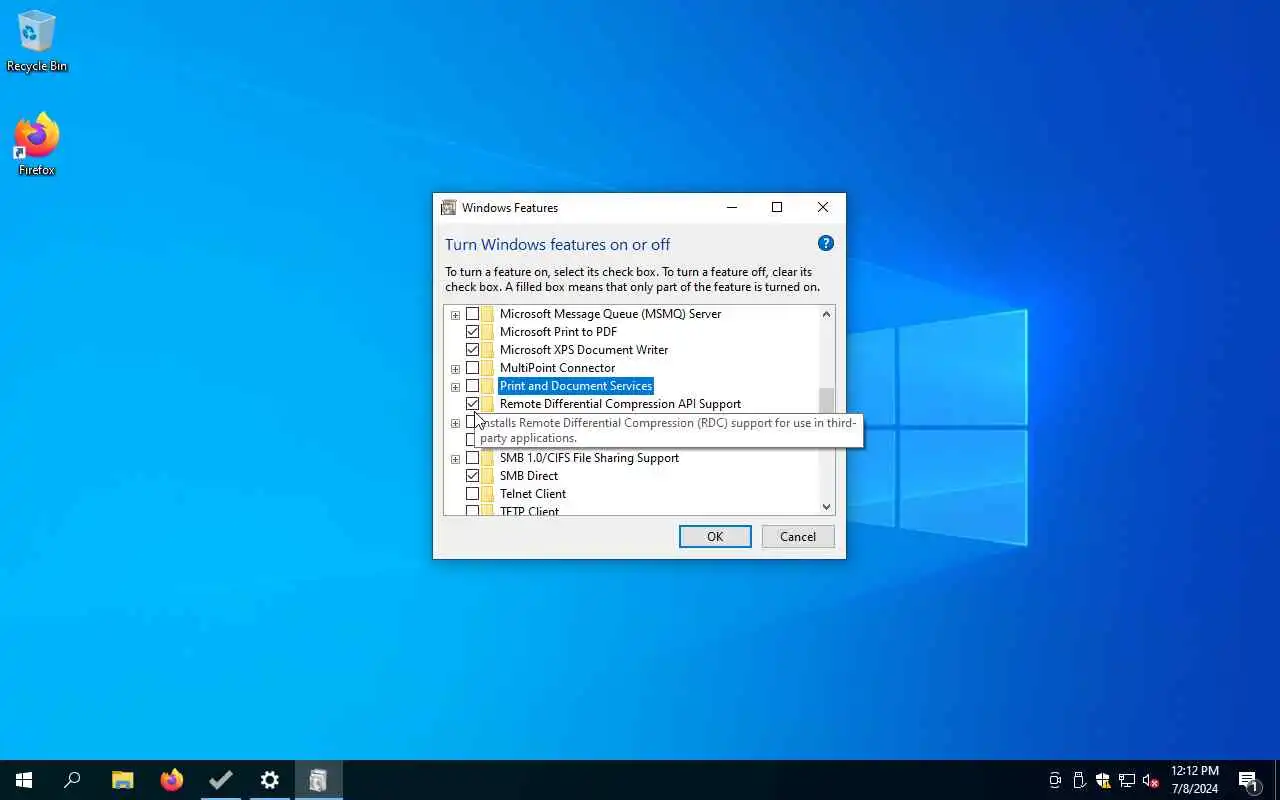Image resolution: width=1280 pixels, height=800 pixels.
Task: Minimize the Windows Features window
Action: 732,208
